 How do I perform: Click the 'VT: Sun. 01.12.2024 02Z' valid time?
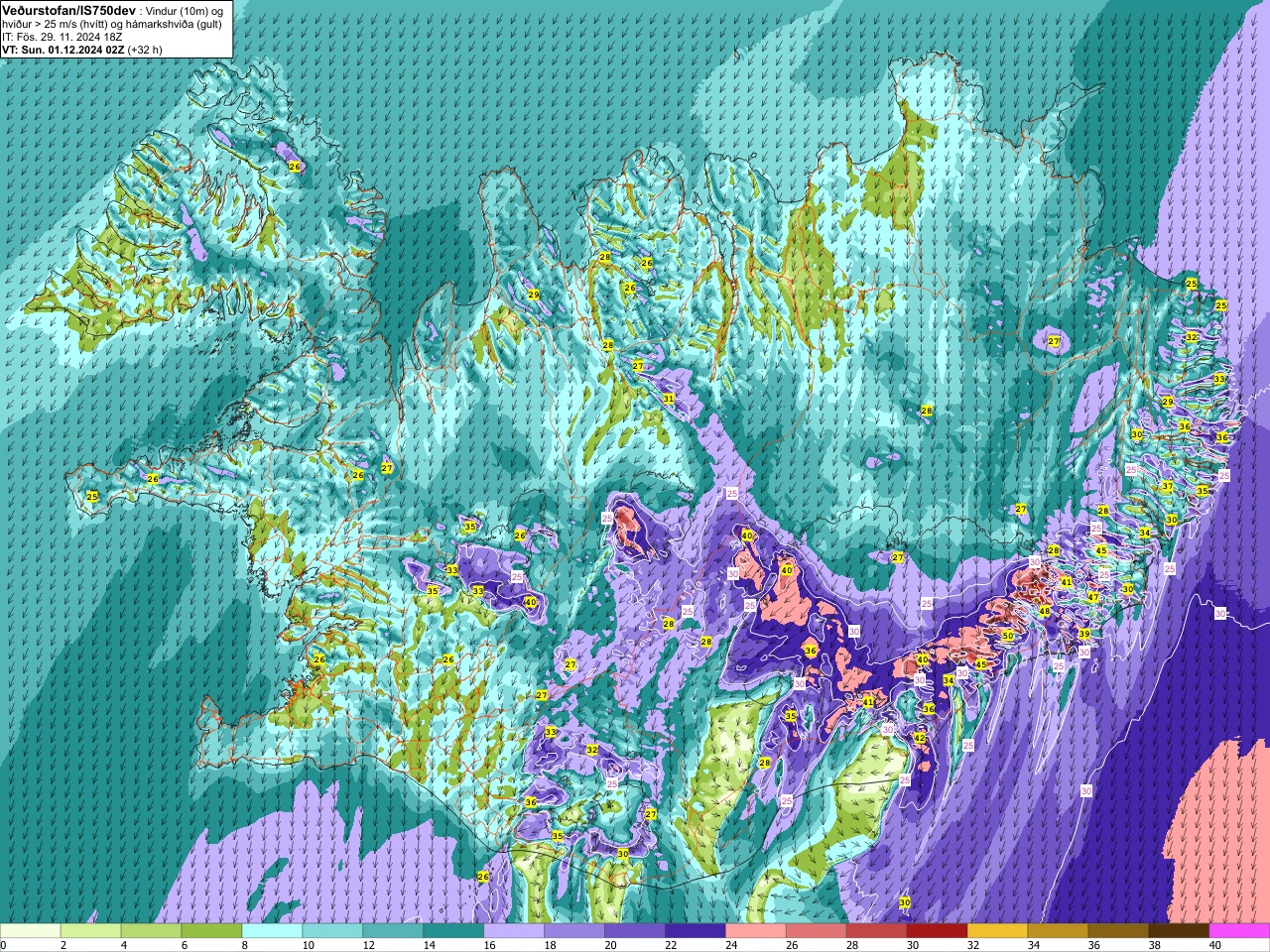pos(63,49)
